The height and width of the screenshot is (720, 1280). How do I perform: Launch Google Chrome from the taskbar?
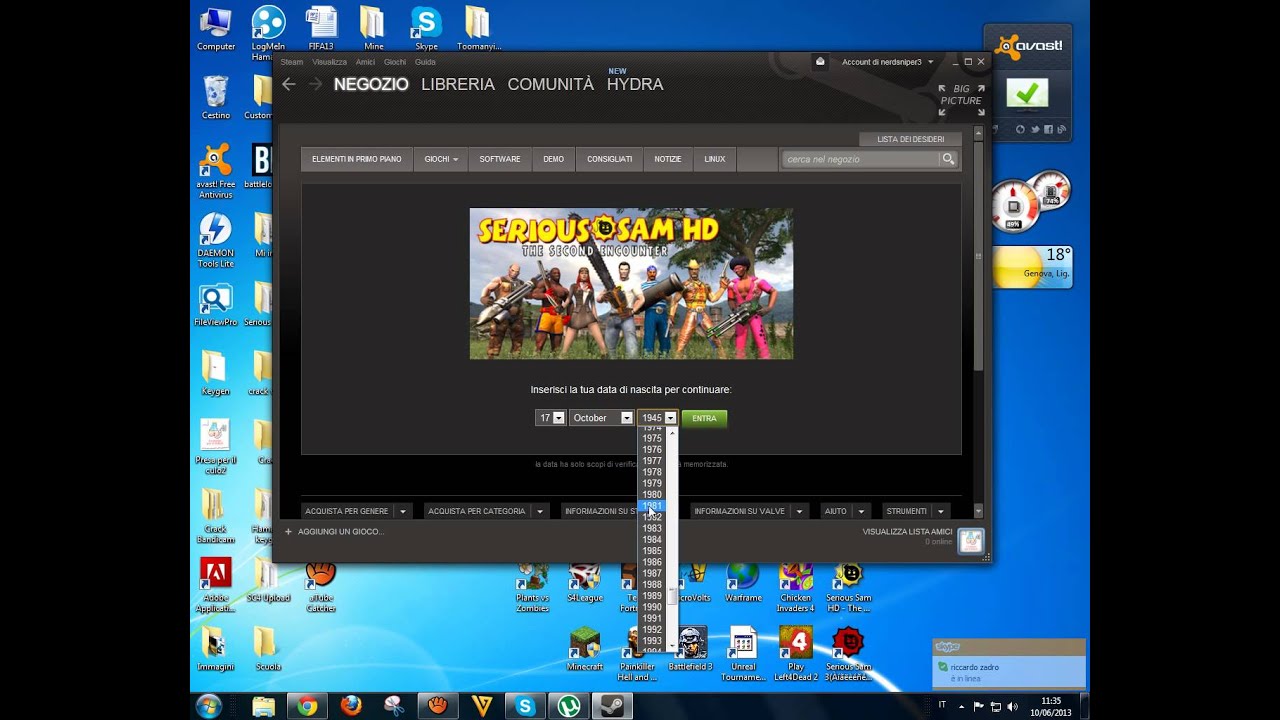point(307,706)
